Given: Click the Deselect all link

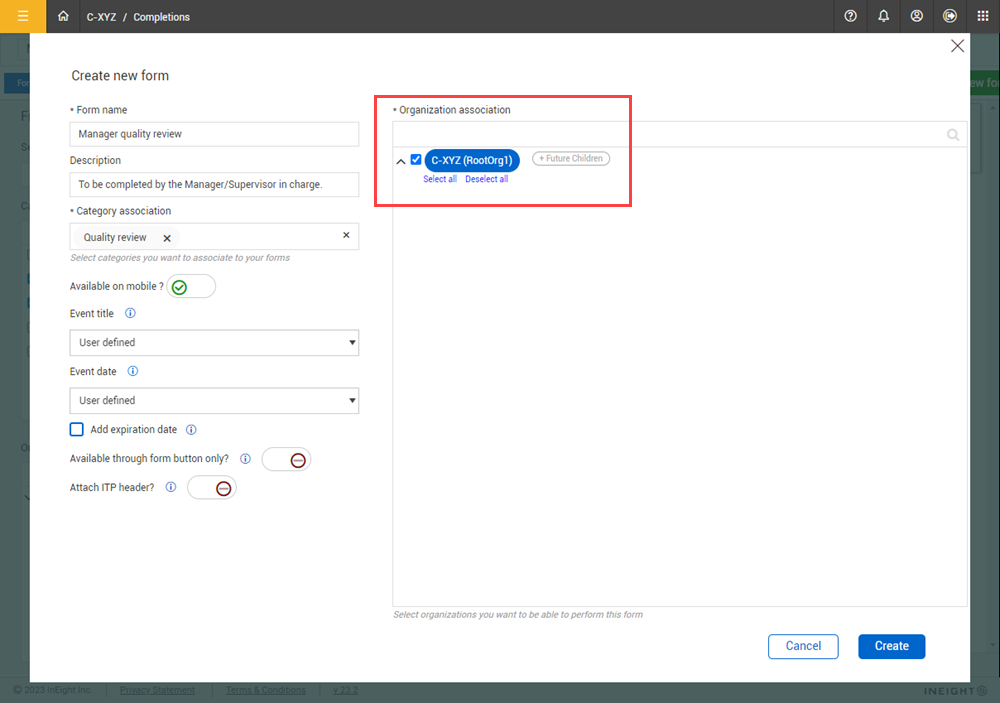Looking at the screenshot, I should point(486,179).
